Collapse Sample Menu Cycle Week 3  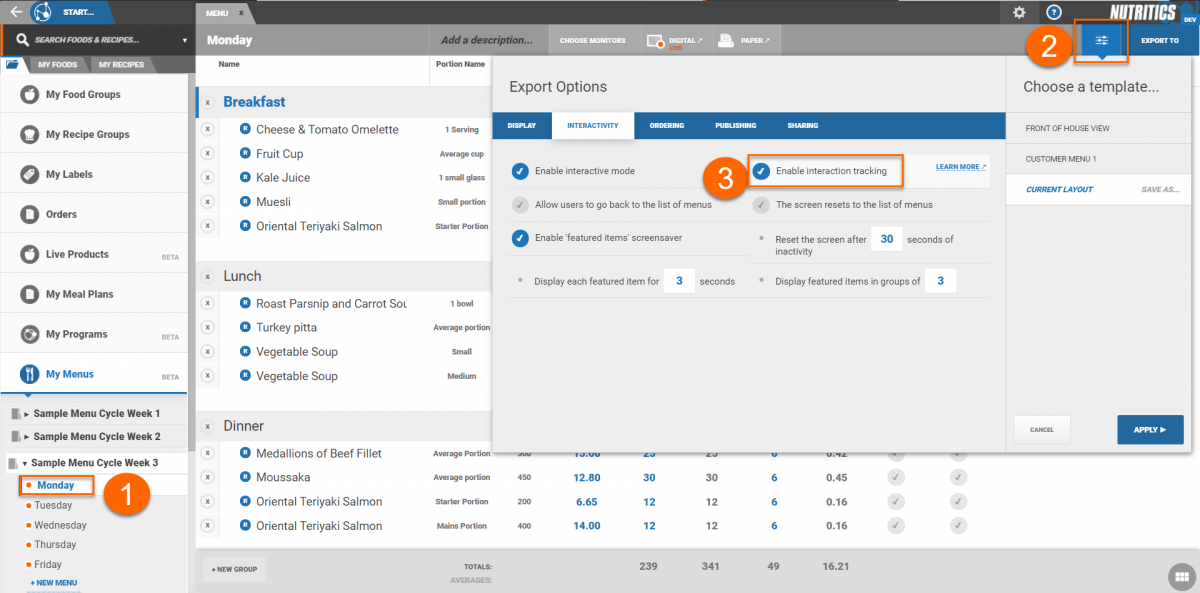pos(25,463)
